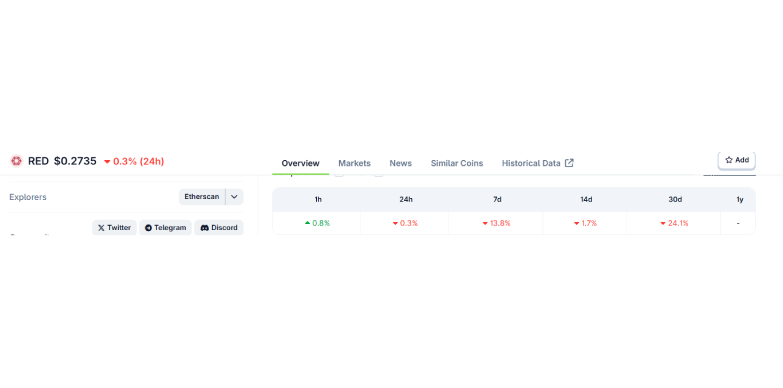Click the Explorers label
This screenshot has width=783, height=388.
tap(28, 197)
